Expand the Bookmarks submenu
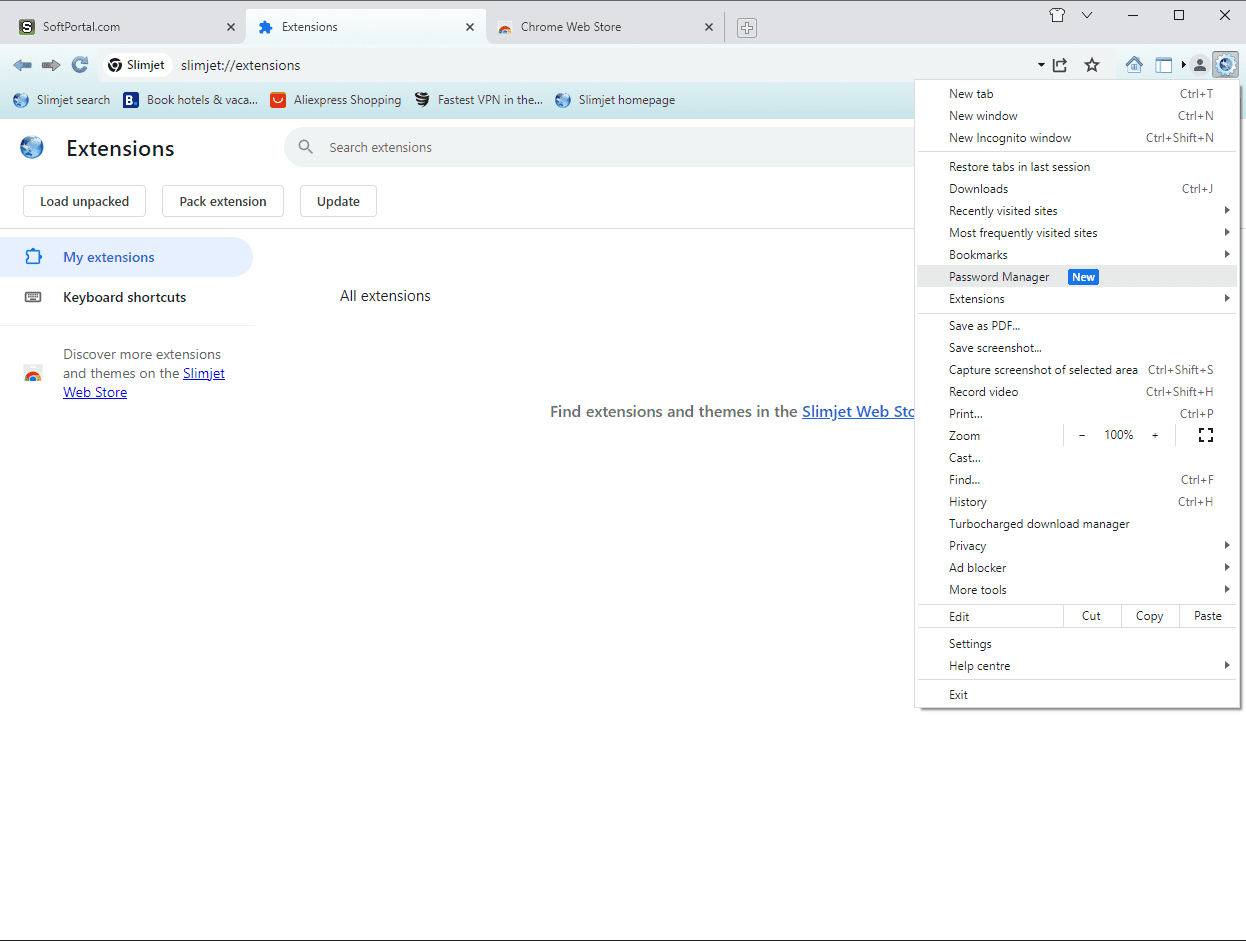Viewport: 1246px width, 941px height. pyautogui.click(x=1077, y=255)
